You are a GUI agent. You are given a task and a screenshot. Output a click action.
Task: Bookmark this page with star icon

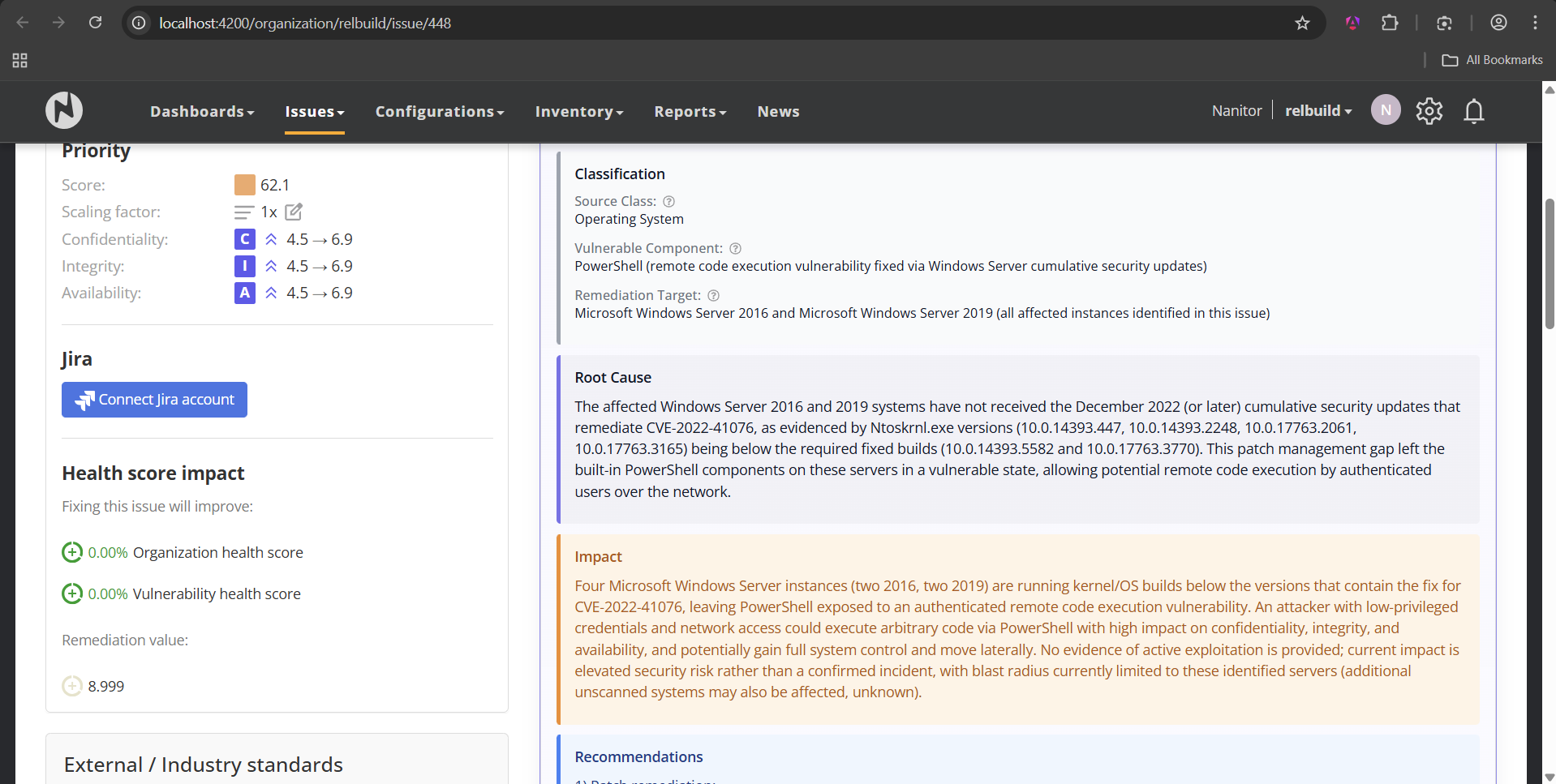[1302, 23]
